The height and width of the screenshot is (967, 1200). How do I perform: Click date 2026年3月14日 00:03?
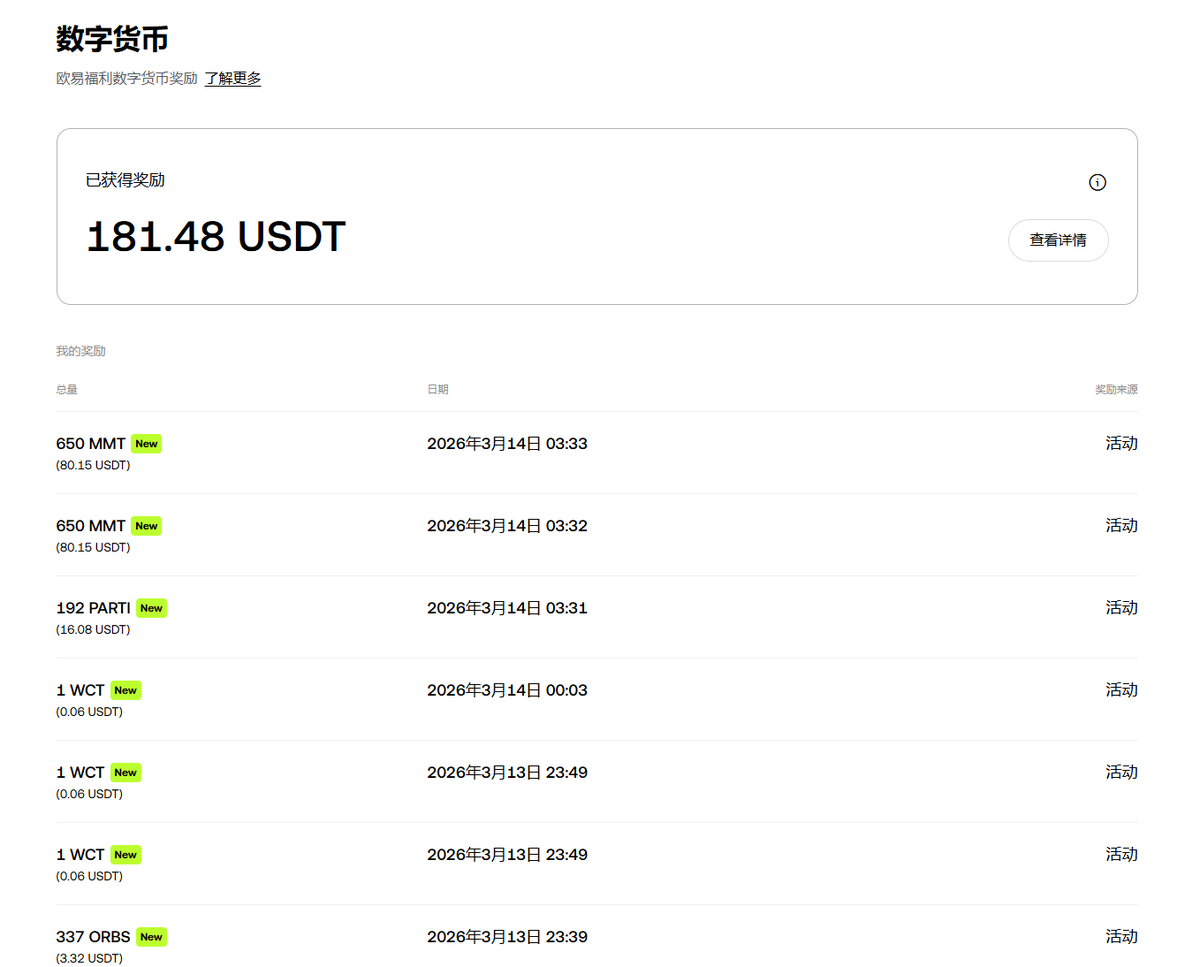click(x=507, y=690)
